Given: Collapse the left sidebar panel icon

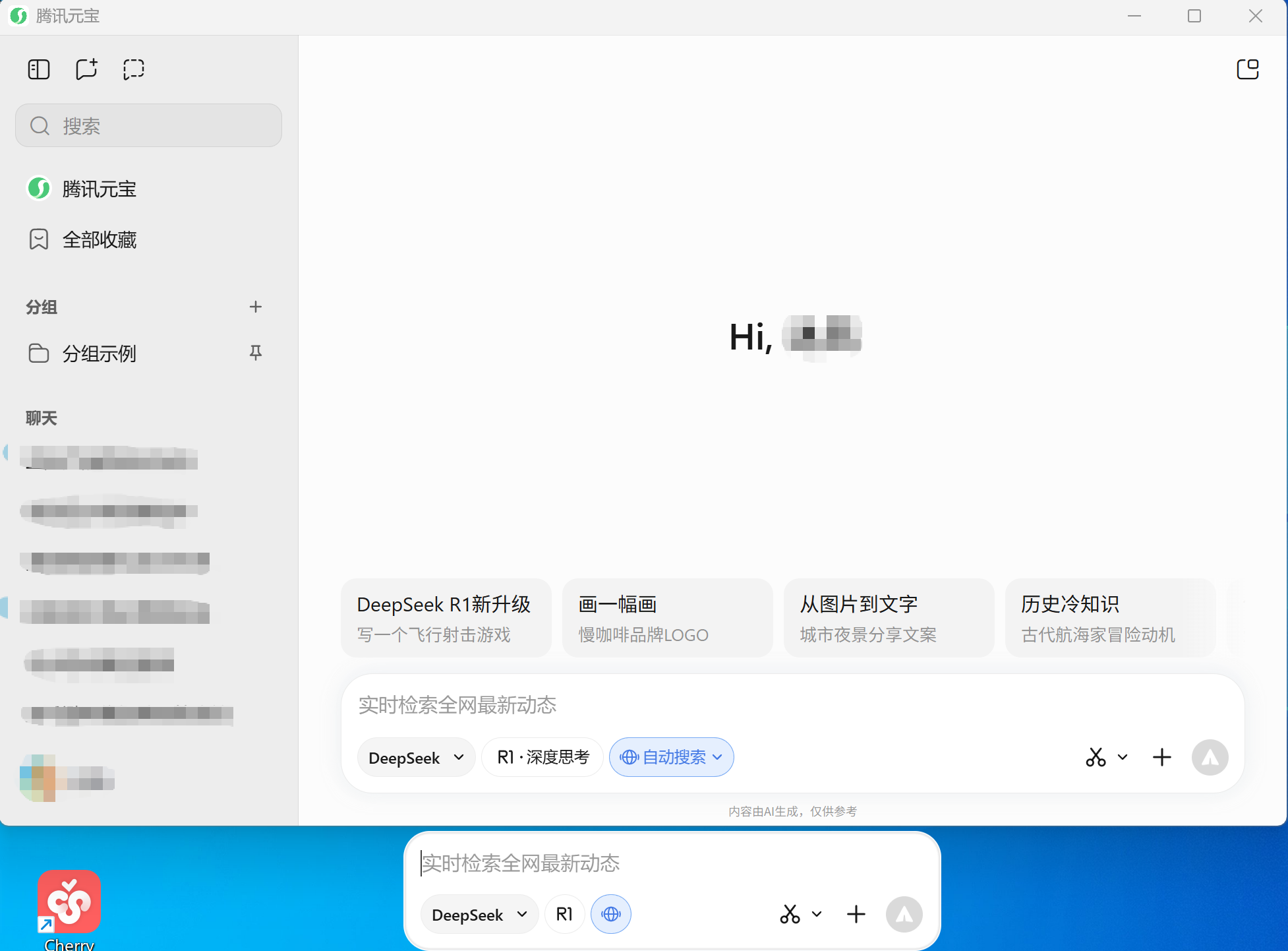Looking at the screenshot, I should (39, 69).
